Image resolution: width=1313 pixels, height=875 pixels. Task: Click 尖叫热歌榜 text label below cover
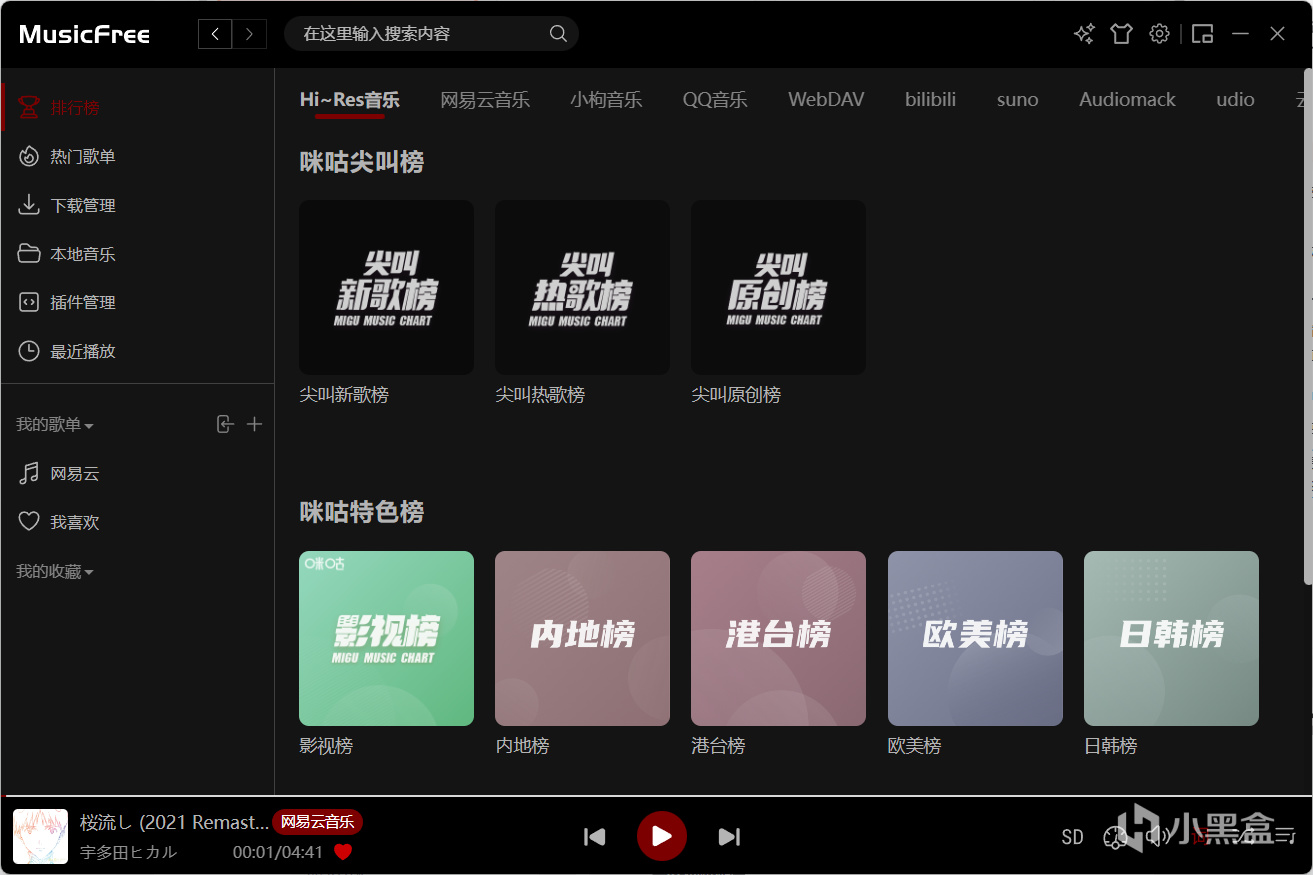click(540, 395)
